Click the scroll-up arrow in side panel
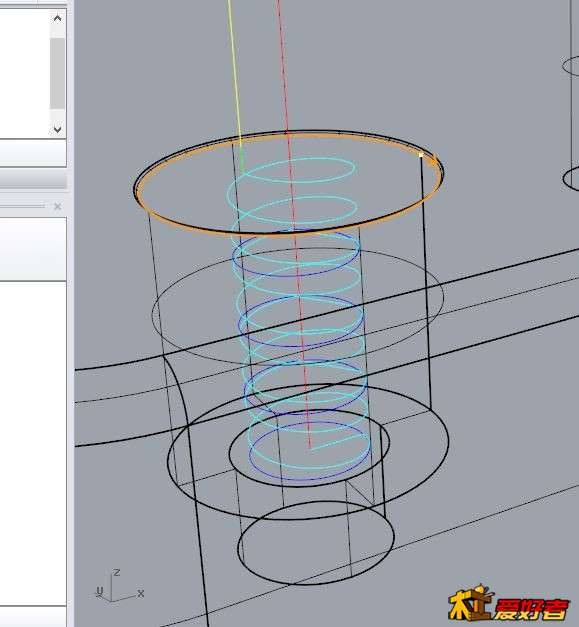Image resolution: width=579 pixels, height=627 pixels. tap(58, 18)
